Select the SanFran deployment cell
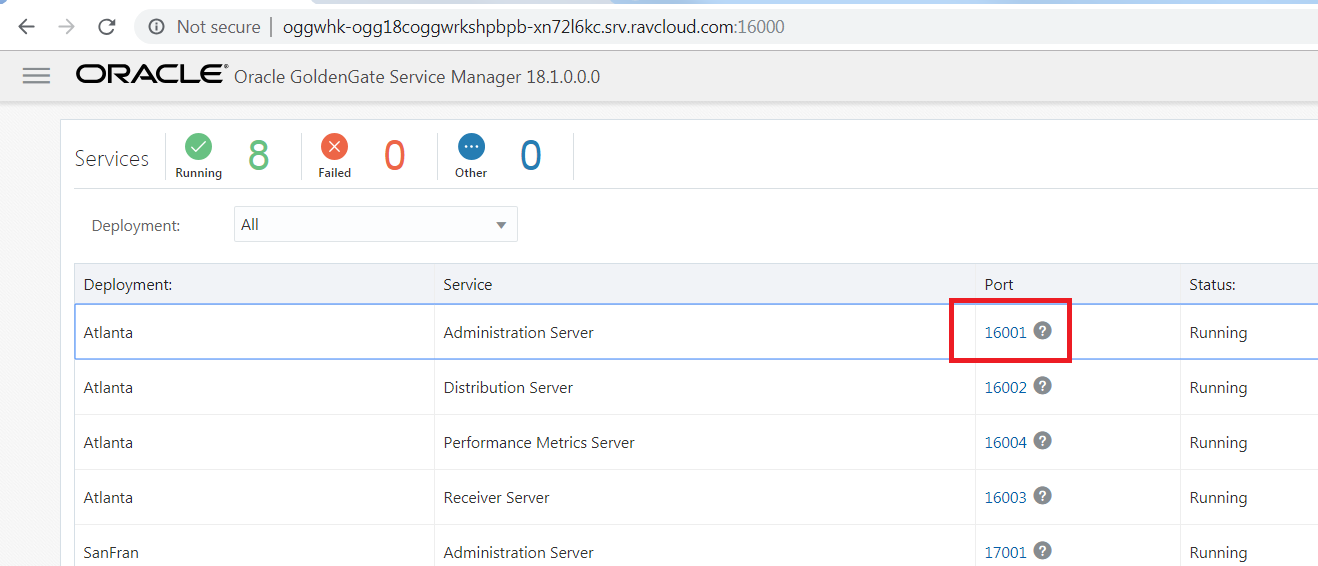This screenshot has height=566, width=1318. tap(254, 548)
